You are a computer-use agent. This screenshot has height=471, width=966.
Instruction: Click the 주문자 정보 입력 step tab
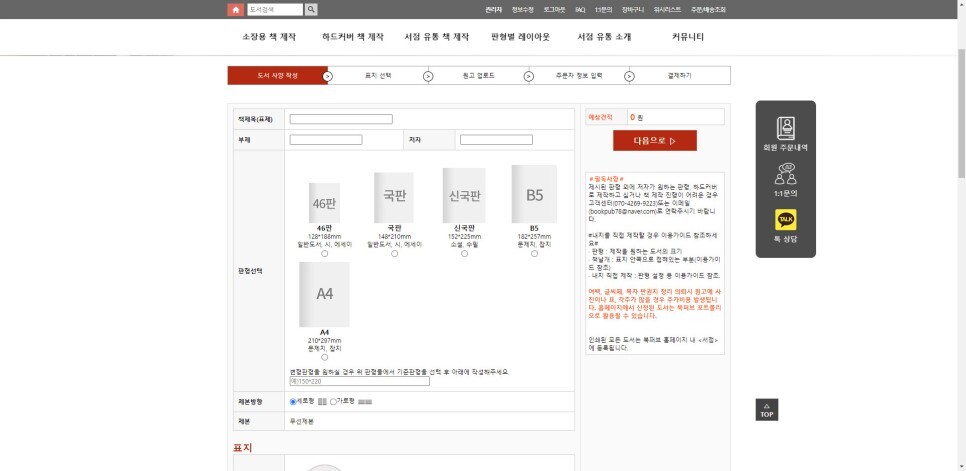578,76
